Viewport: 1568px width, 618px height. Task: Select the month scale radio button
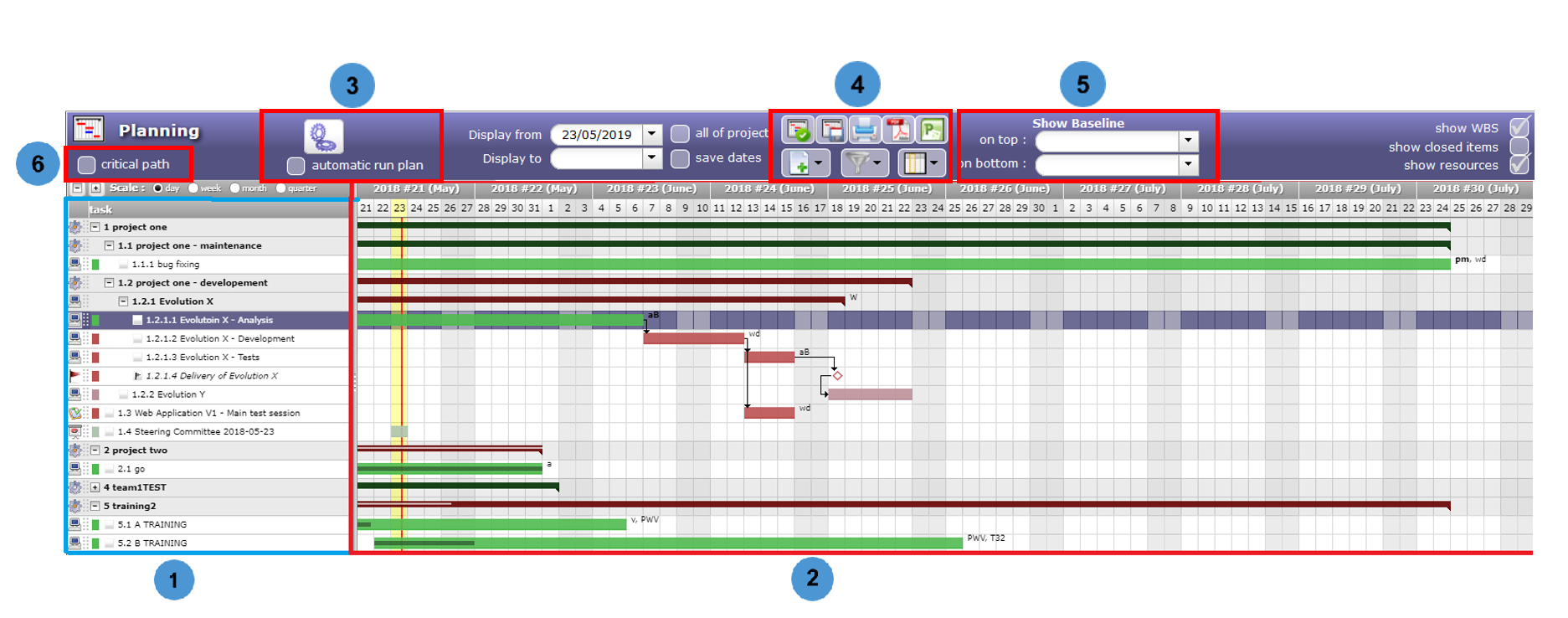[x=235, y=188]
